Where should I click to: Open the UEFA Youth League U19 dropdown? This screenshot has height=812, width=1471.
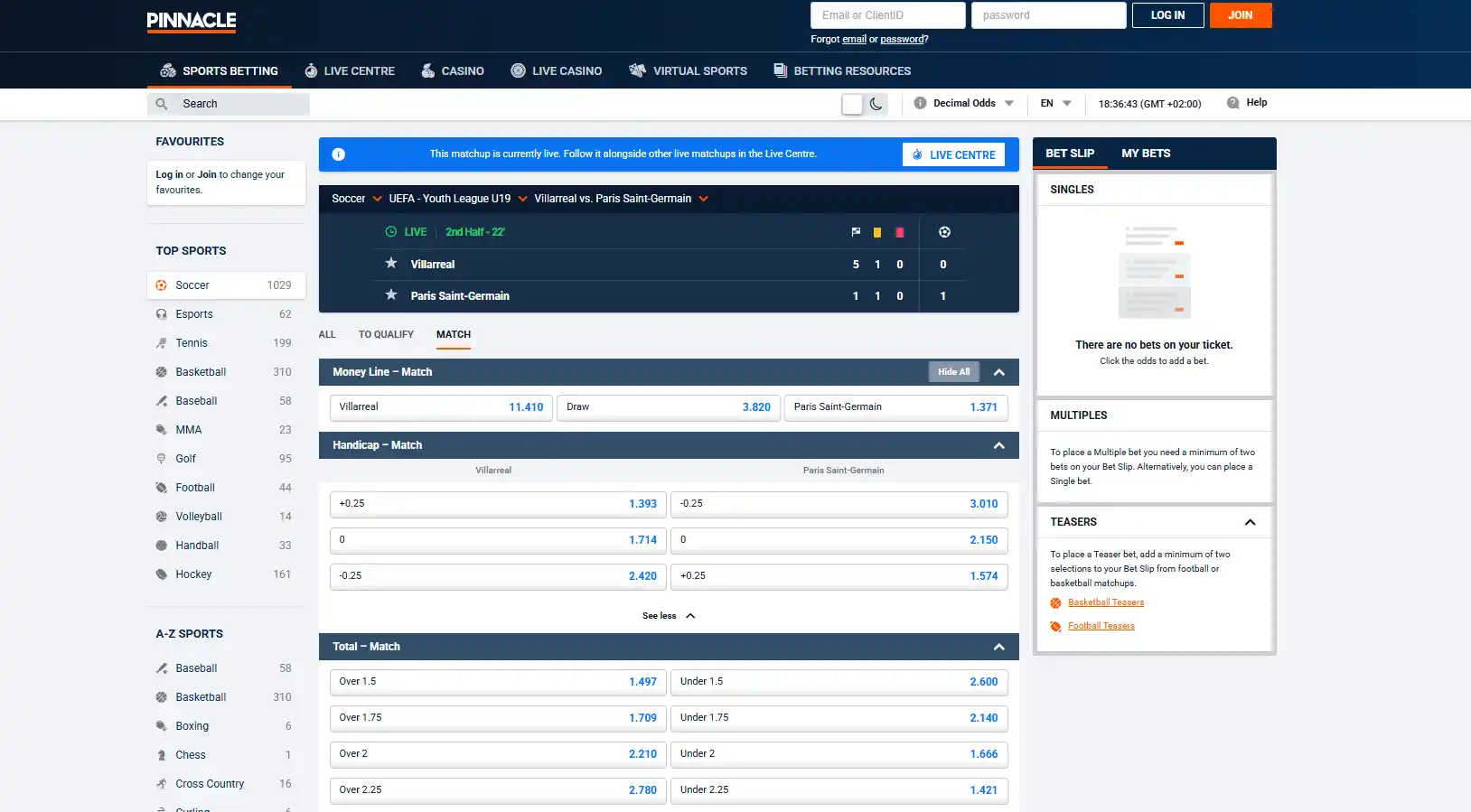point(458,199)
